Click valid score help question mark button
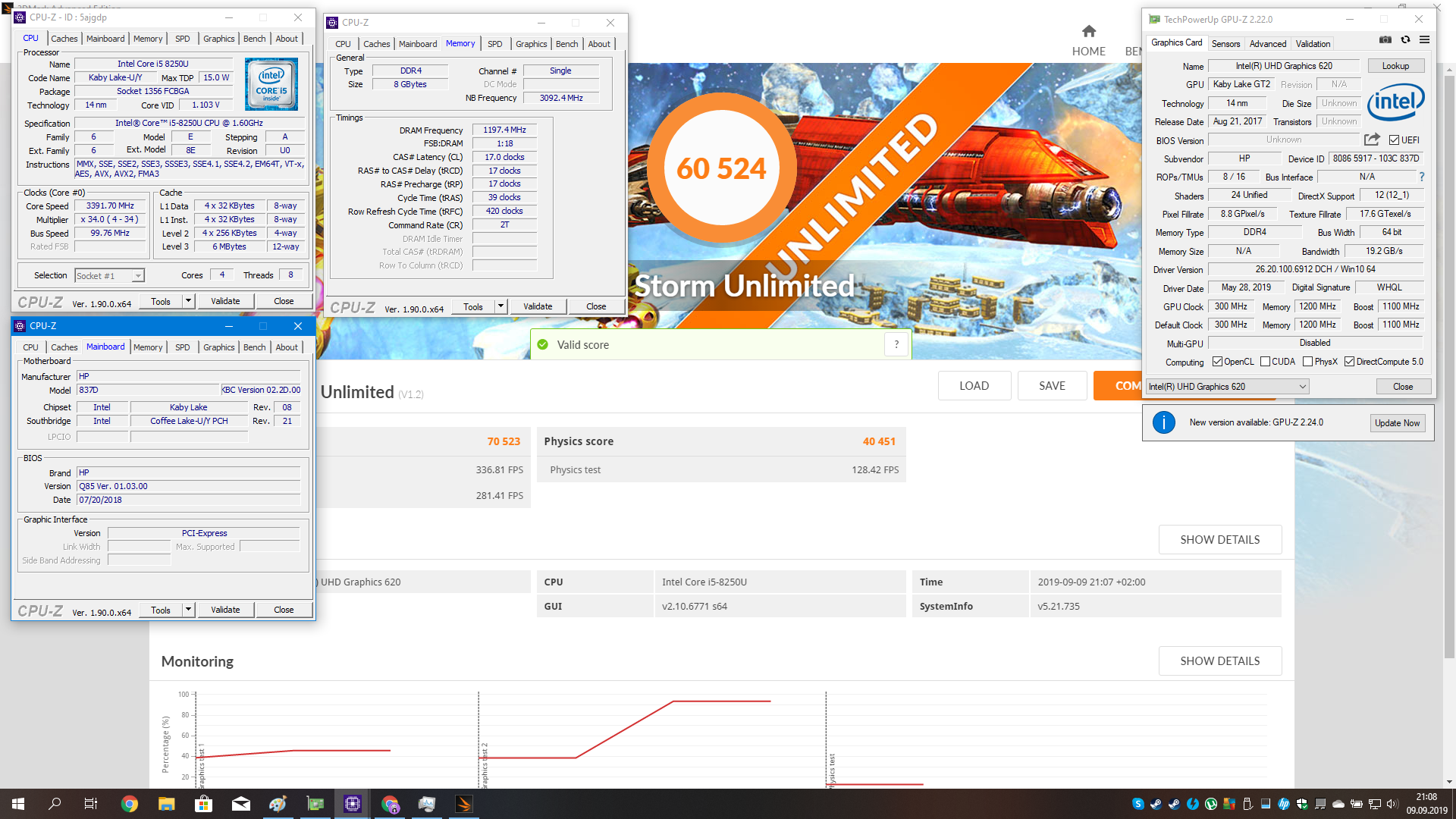The image size is (1456, 819). coord(896,345)
